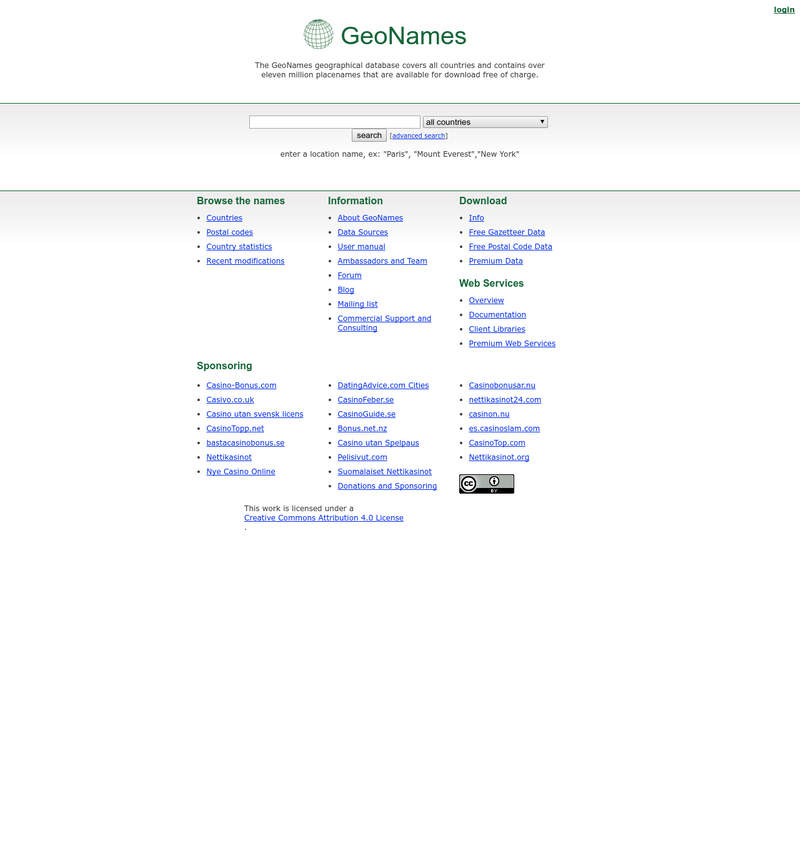Visit the Pelisivut.com link

362,458
